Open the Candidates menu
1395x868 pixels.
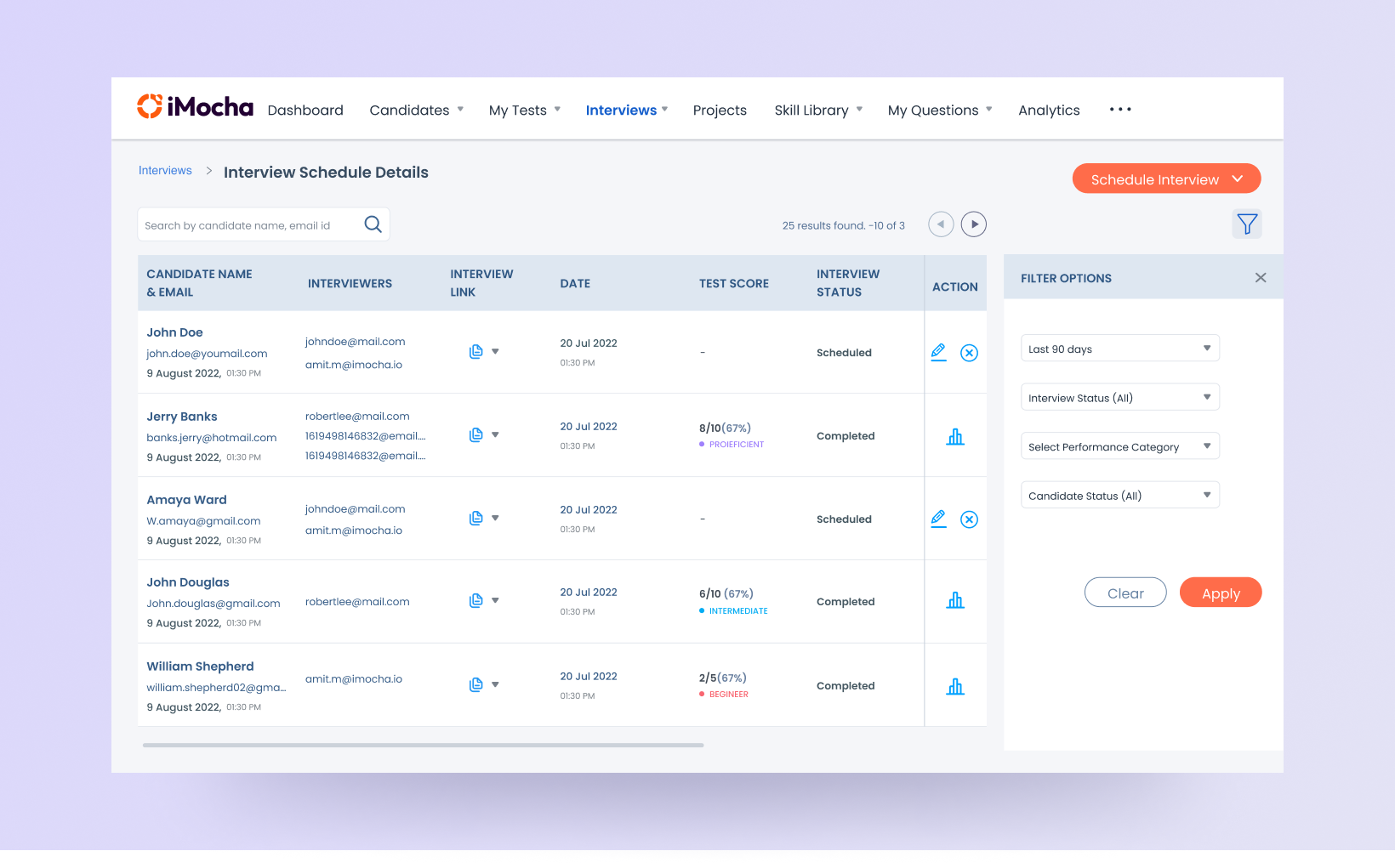click(x=416, y=111)
